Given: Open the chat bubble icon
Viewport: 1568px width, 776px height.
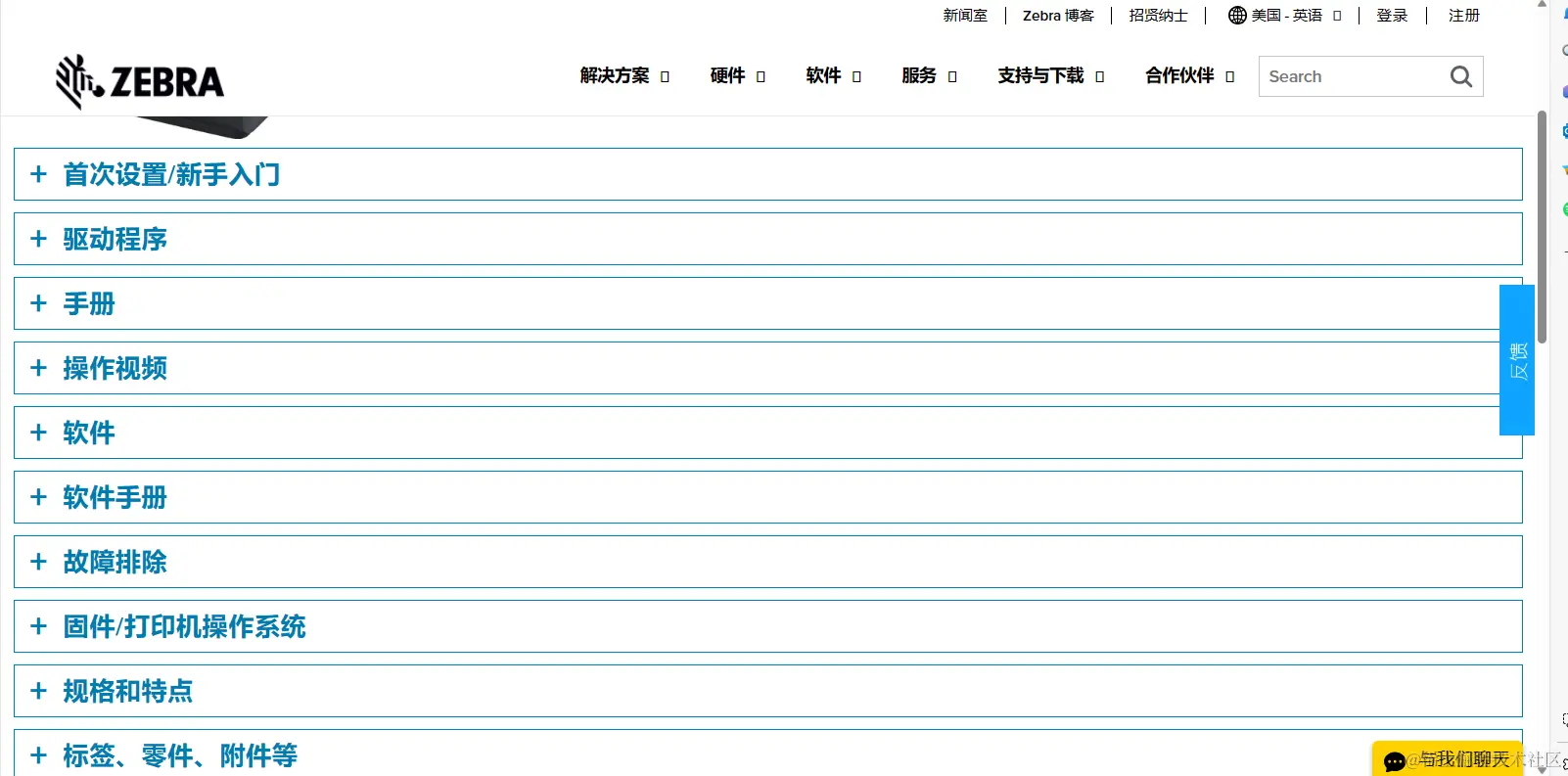Looking at the screenshot, I should tap(1395, 761).
